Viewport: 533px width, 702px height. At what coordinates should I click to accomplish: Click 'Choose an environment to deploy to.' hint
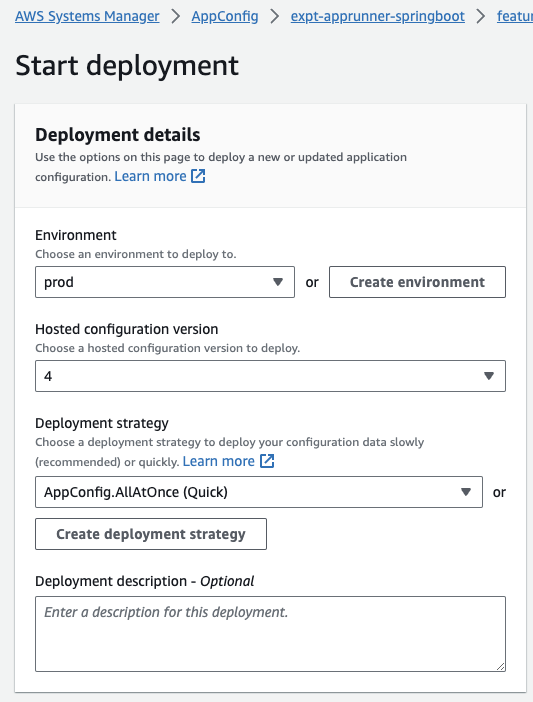[136, 254]
